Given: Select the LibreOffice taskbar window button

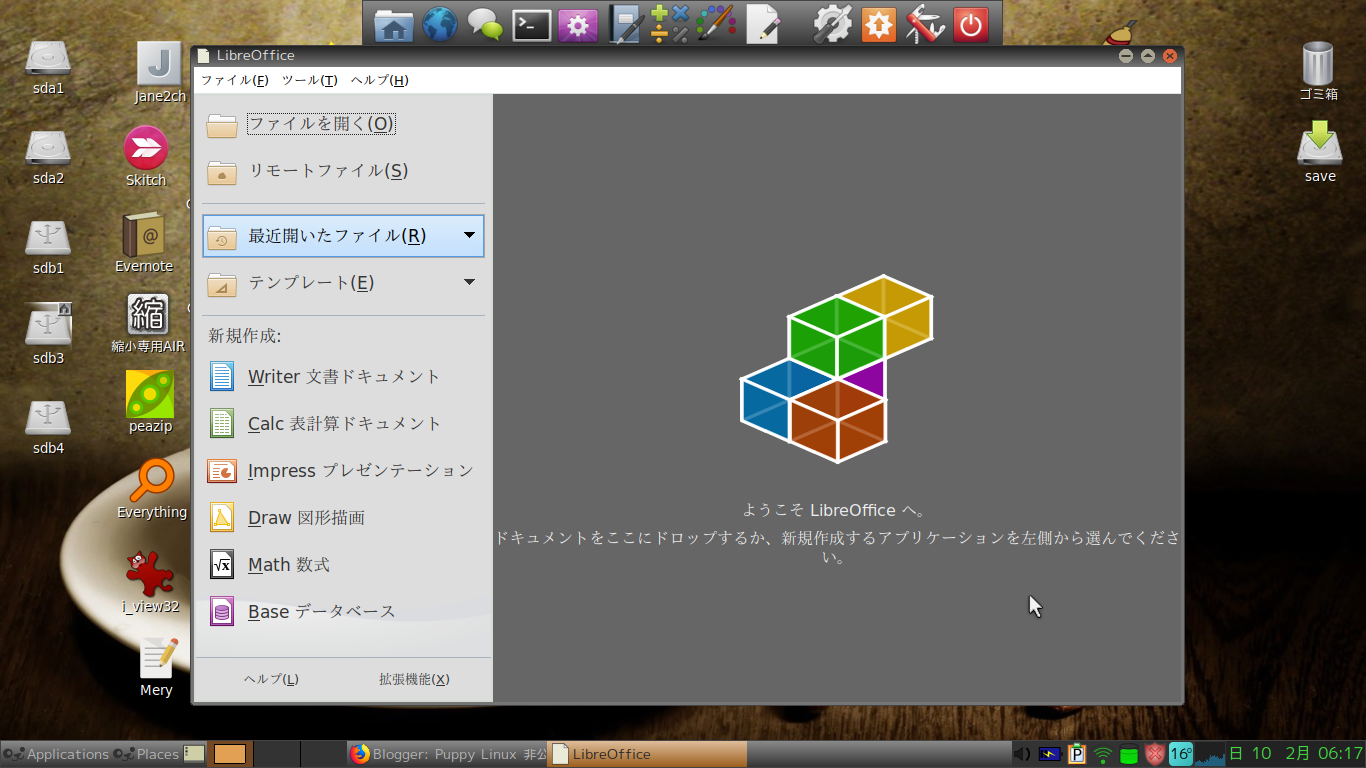Looking at the screenshot, I should 648,754.
